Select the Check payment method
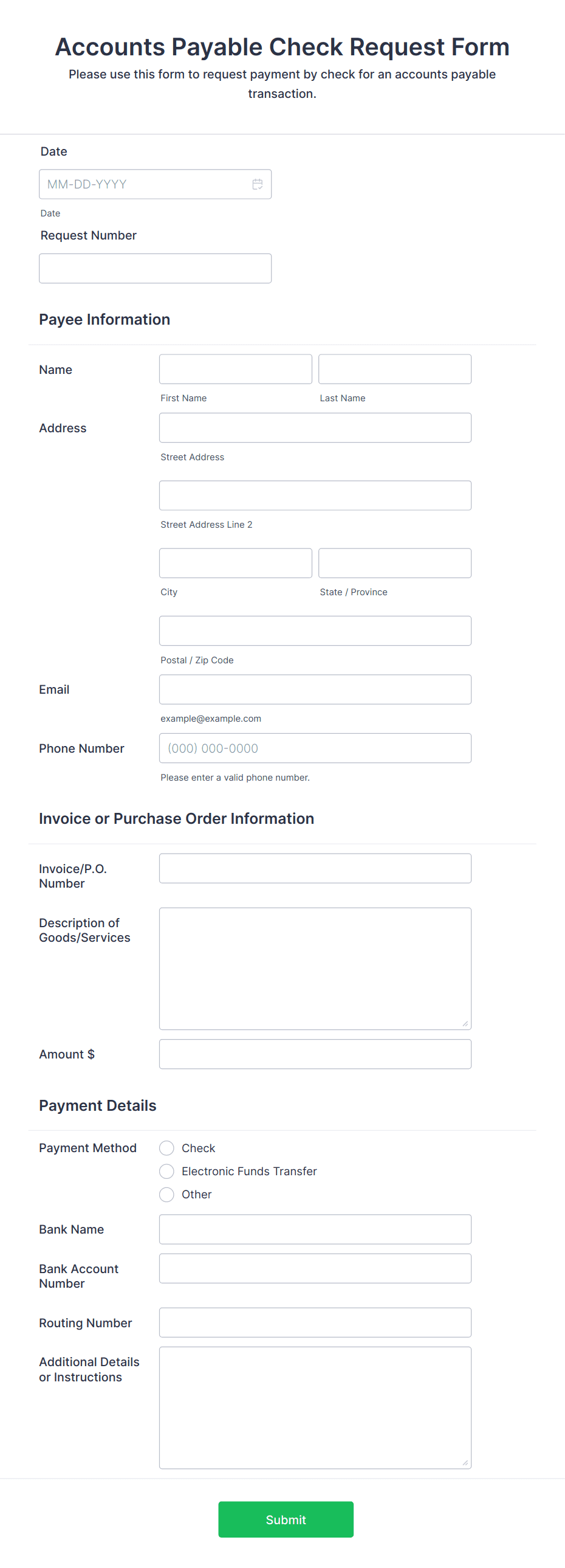The height and width of the screenshot is (1568, 565). 166,1148
